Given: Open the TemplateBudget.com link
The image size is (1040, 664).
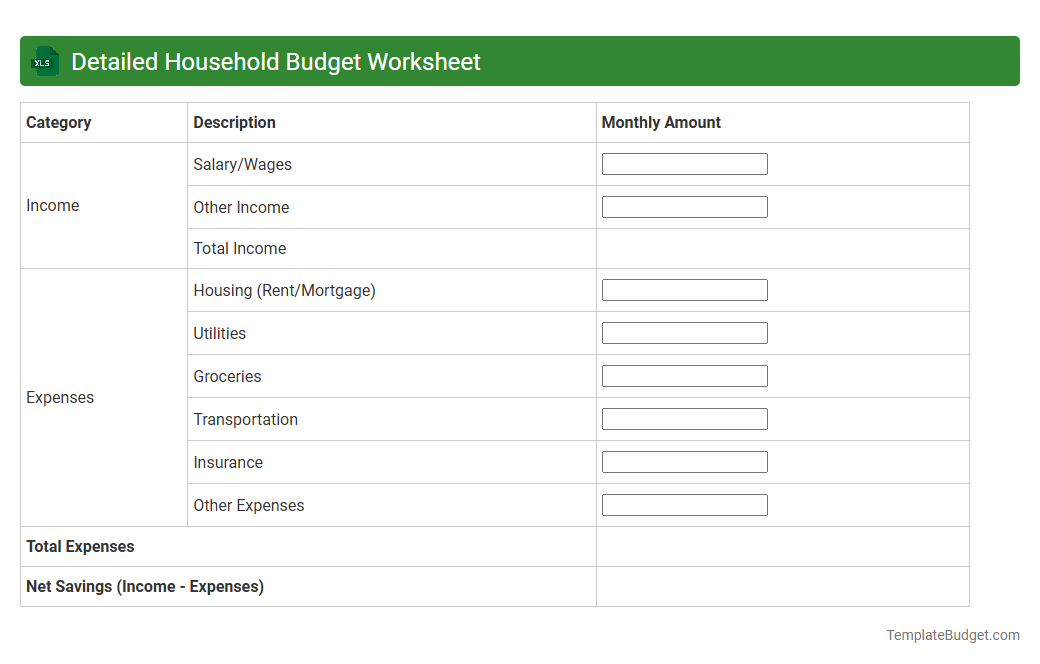Looking at the screenshot, I should (950, 634).
